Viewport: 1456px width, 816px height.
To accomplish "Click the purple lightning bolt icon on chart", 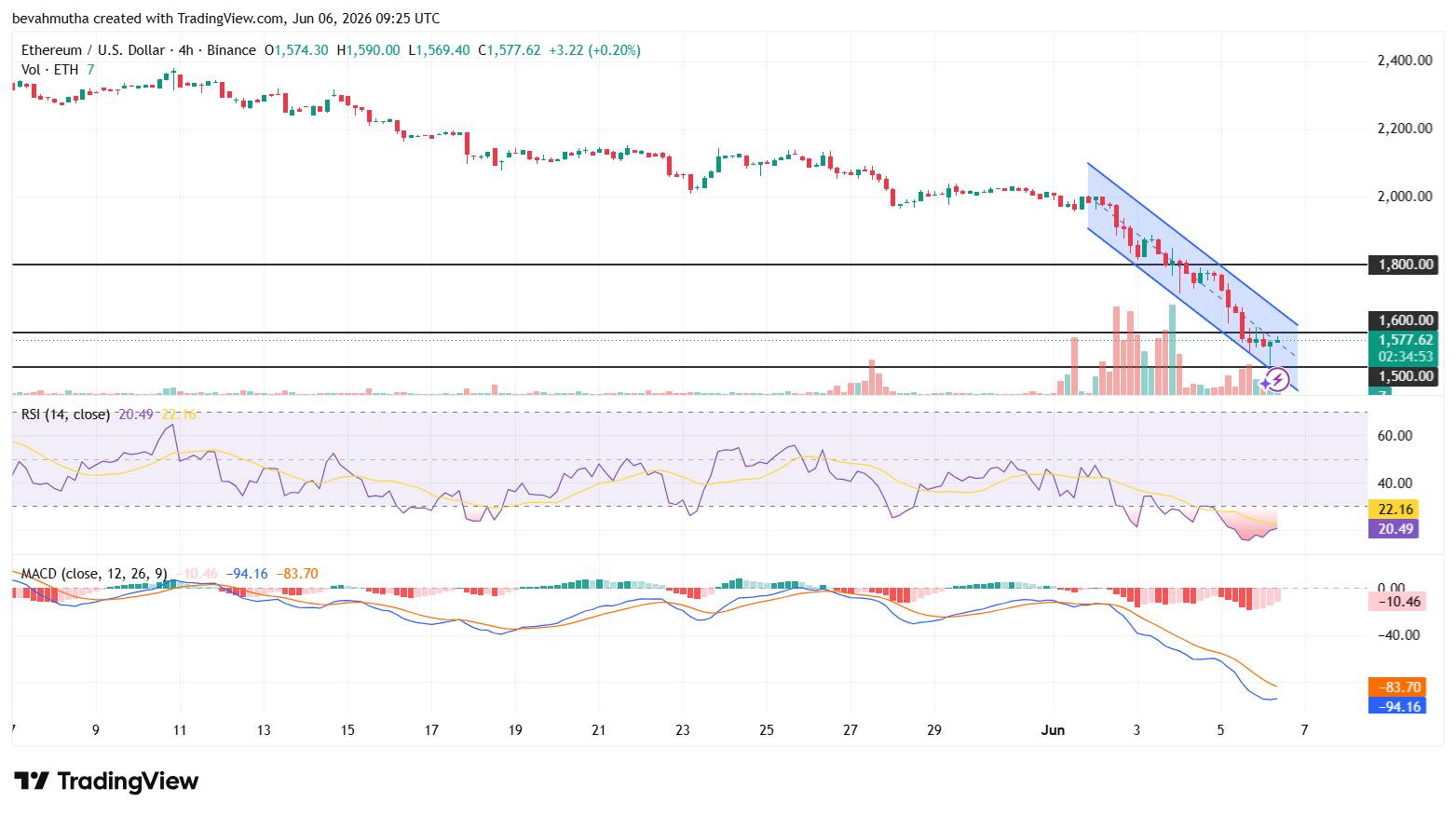I will [1278, 379].
